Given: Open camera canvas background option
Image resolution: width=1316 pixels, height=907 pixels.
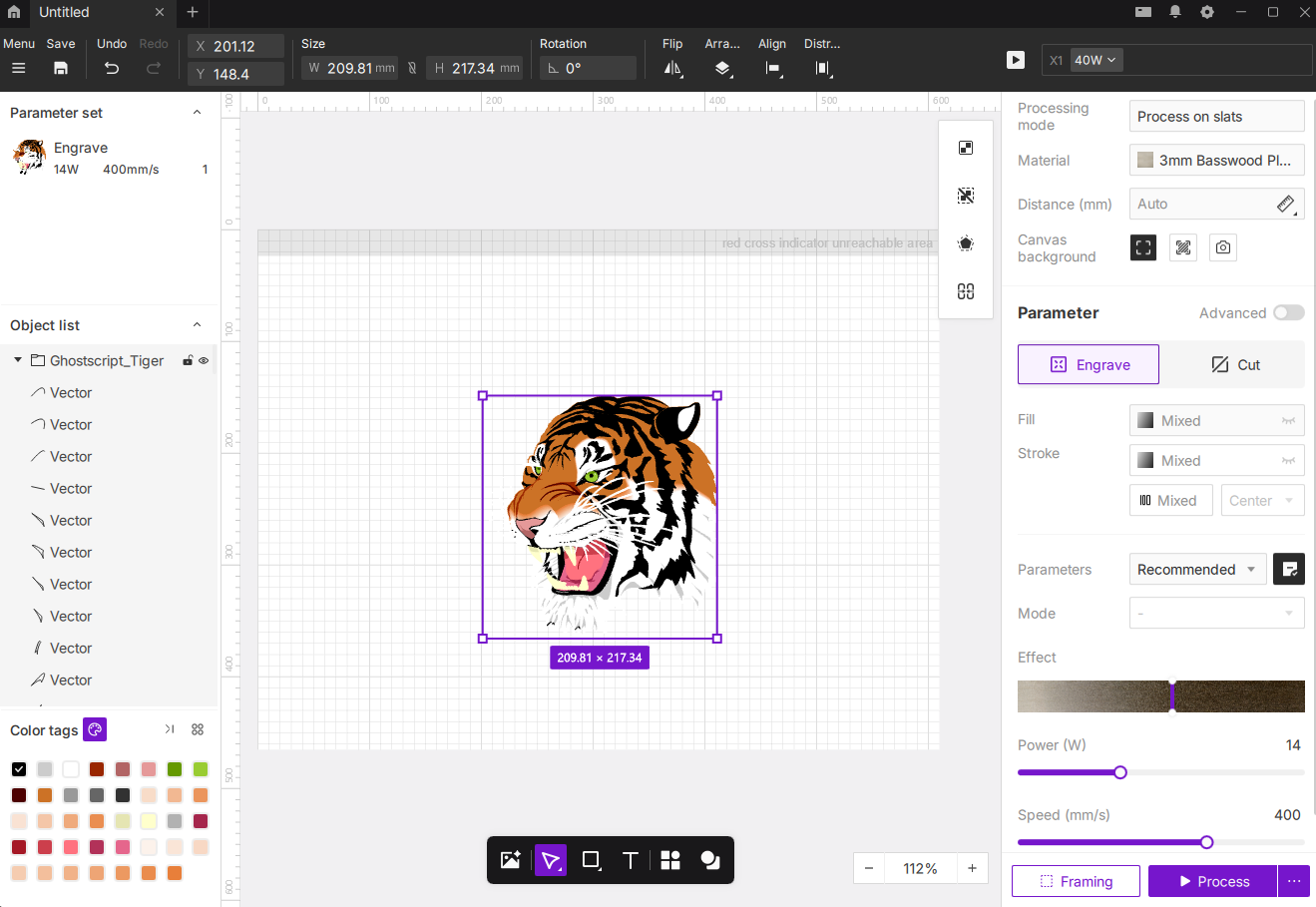Looking at the screenshot, I should point(1223,247).
